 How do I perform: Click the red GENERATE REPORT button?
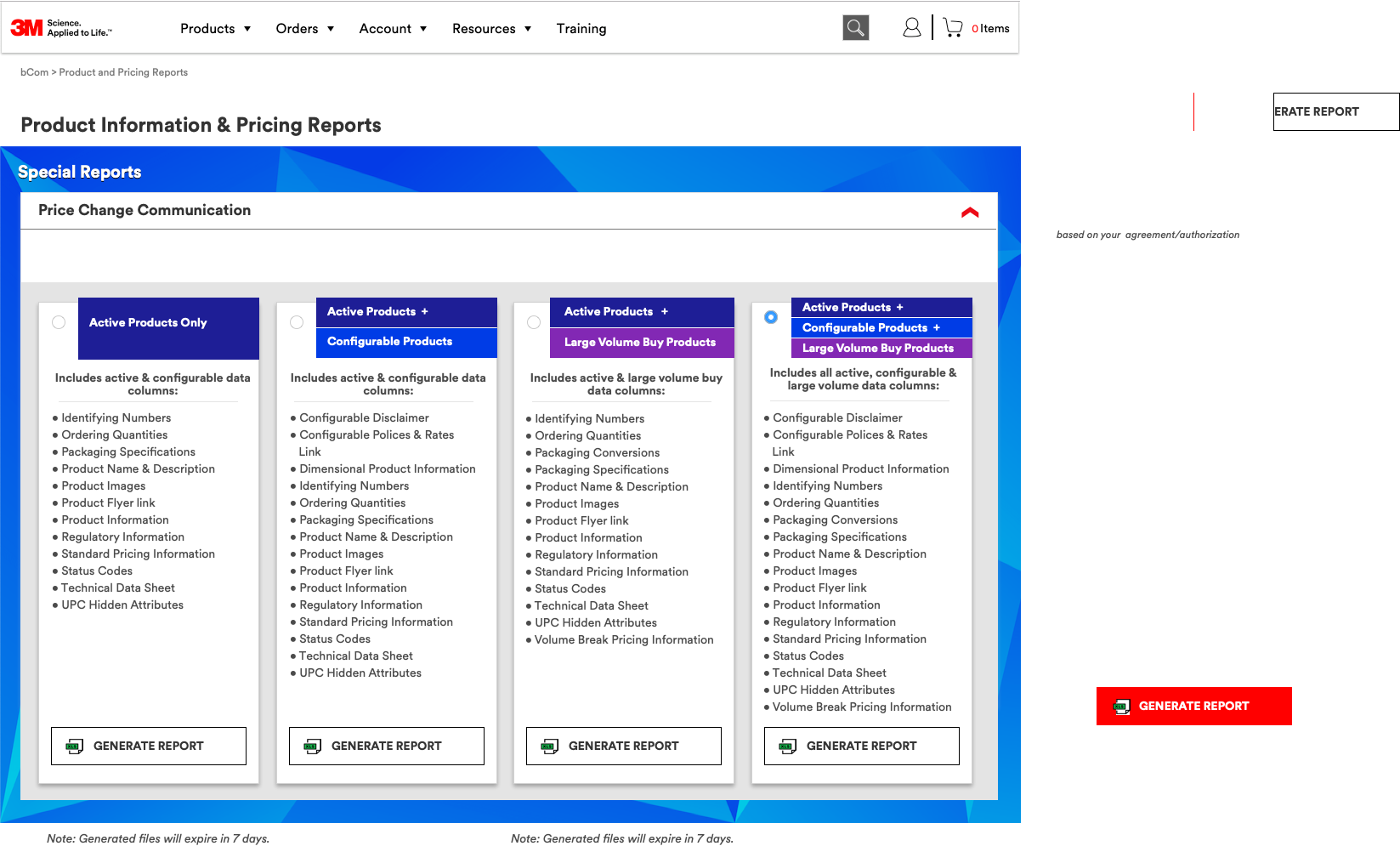1194,706
